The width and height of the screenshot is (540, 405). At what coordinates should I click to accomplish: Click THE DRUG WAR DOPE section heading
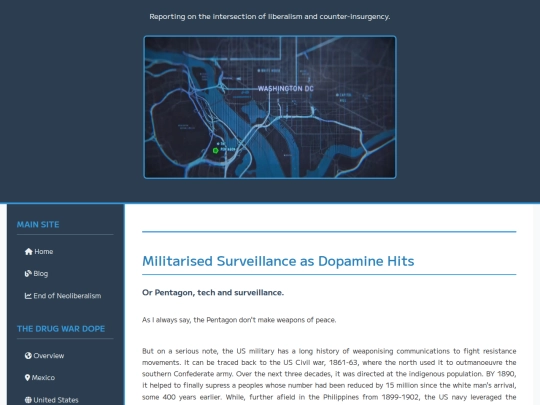(61, 329)
